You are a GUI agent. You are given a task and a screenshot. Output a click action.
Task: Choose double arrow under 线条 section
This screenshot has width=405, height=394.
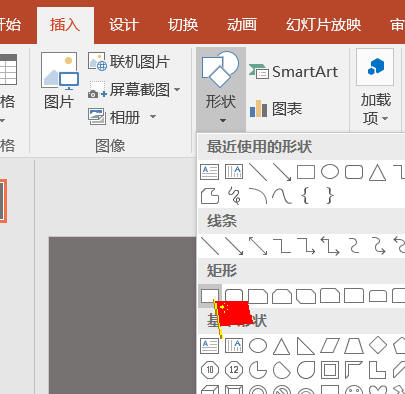coord(258,246)
